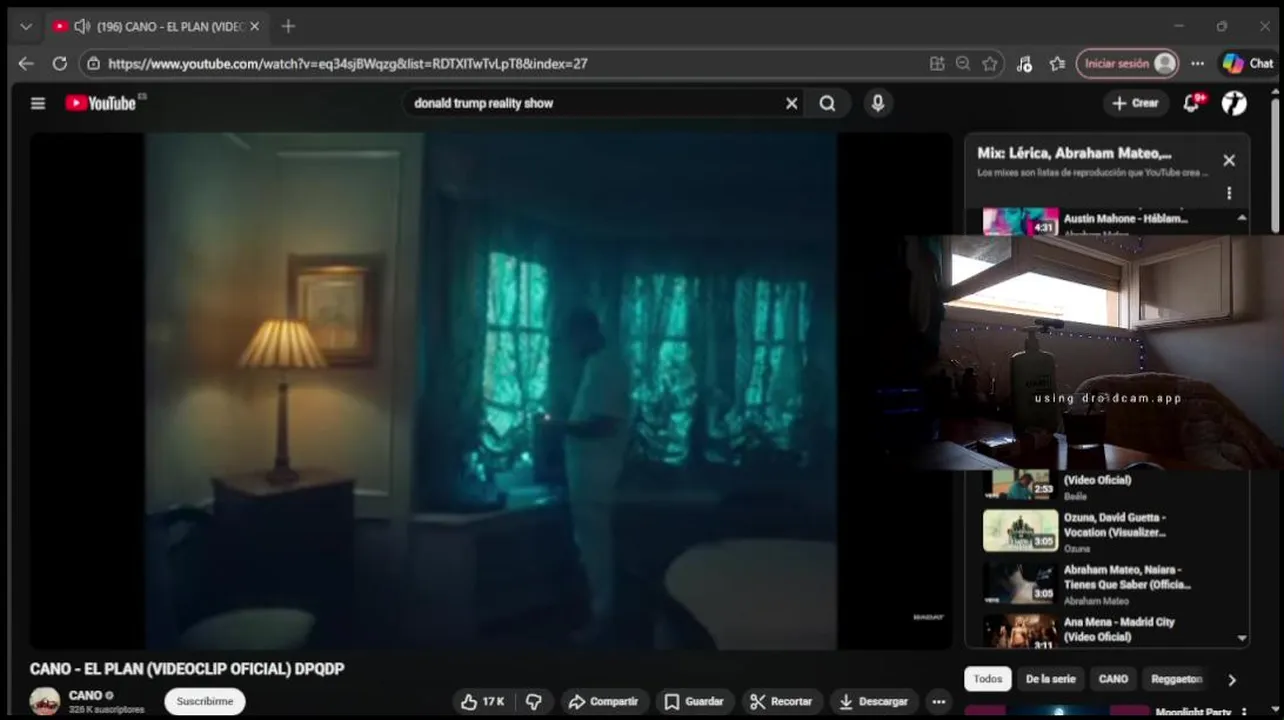This screenshot has height=720, width=1284.
Task: Run search with the magnifier button
Action: pyautogui.click(x=827, y=103)
